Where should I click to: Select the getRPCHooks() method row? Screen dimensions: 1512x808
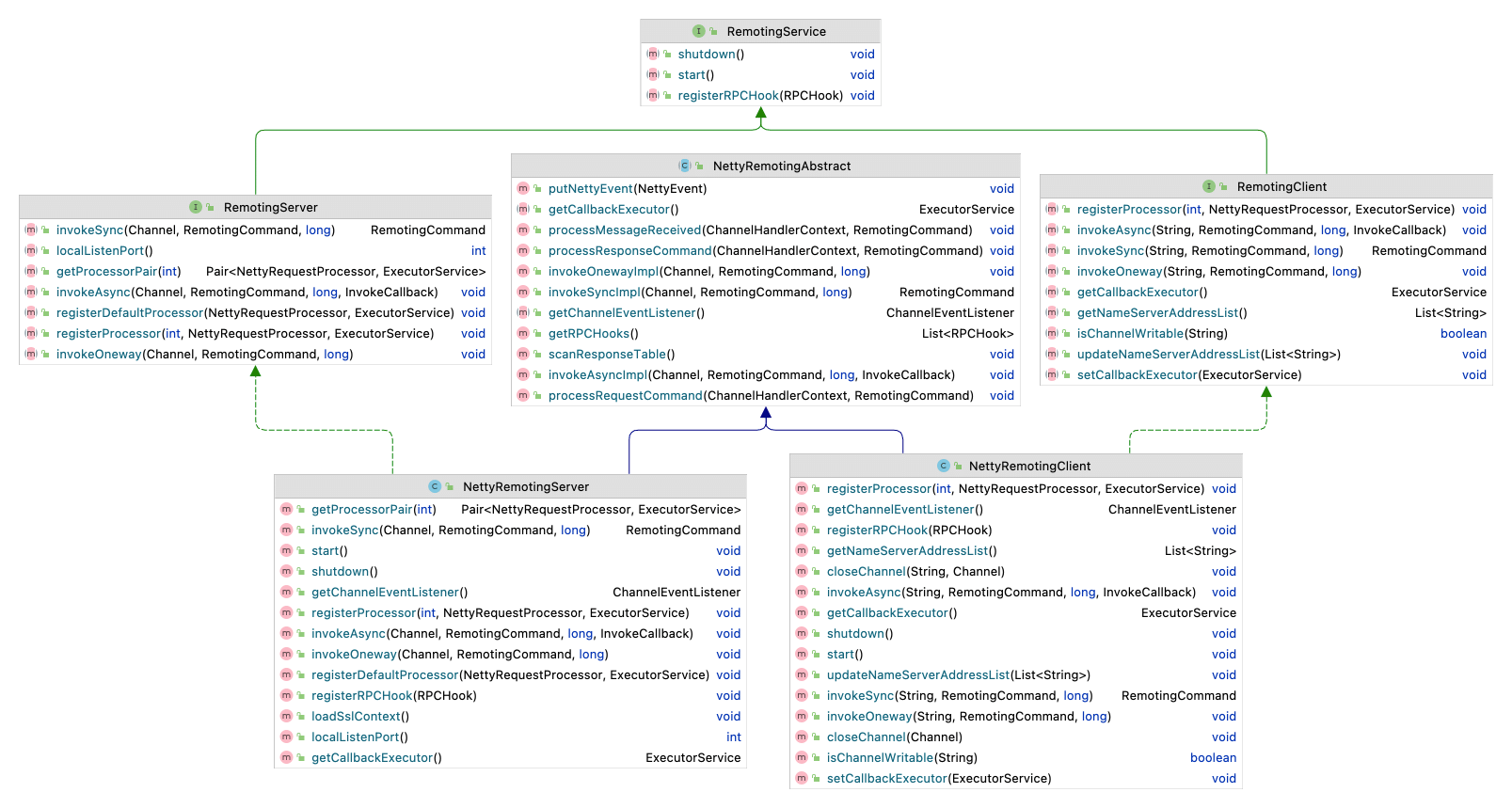click(x=593, y=333)
